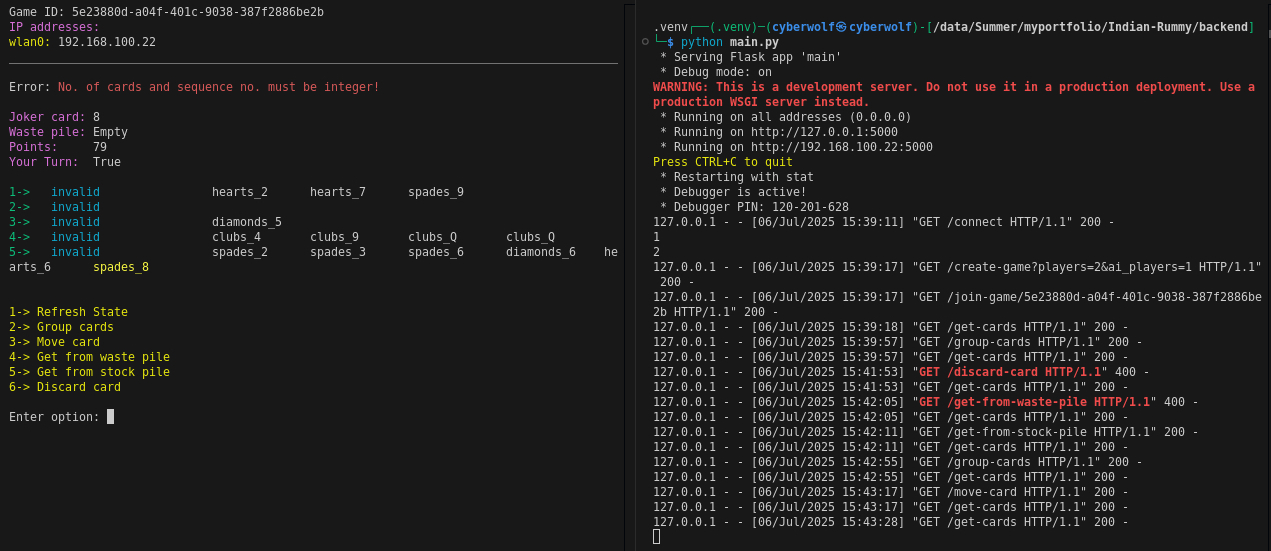Image resolution: width=1271 pixels, height=551 pixels.
Task: Click the Enter option input cursor
Action: [x=110, y=417]
